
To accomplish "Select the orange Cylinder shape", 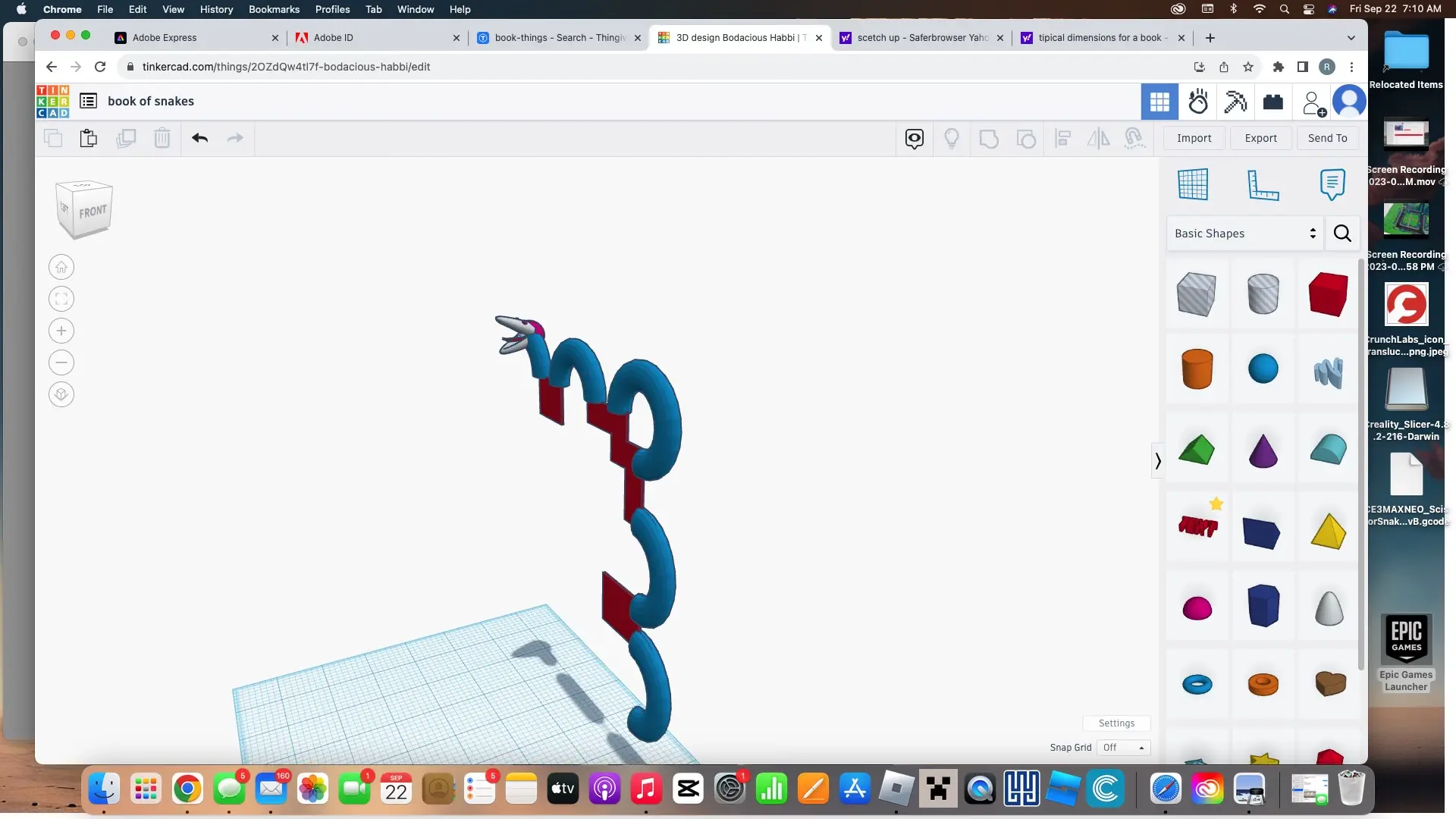I will click(x=1197, y=369).
